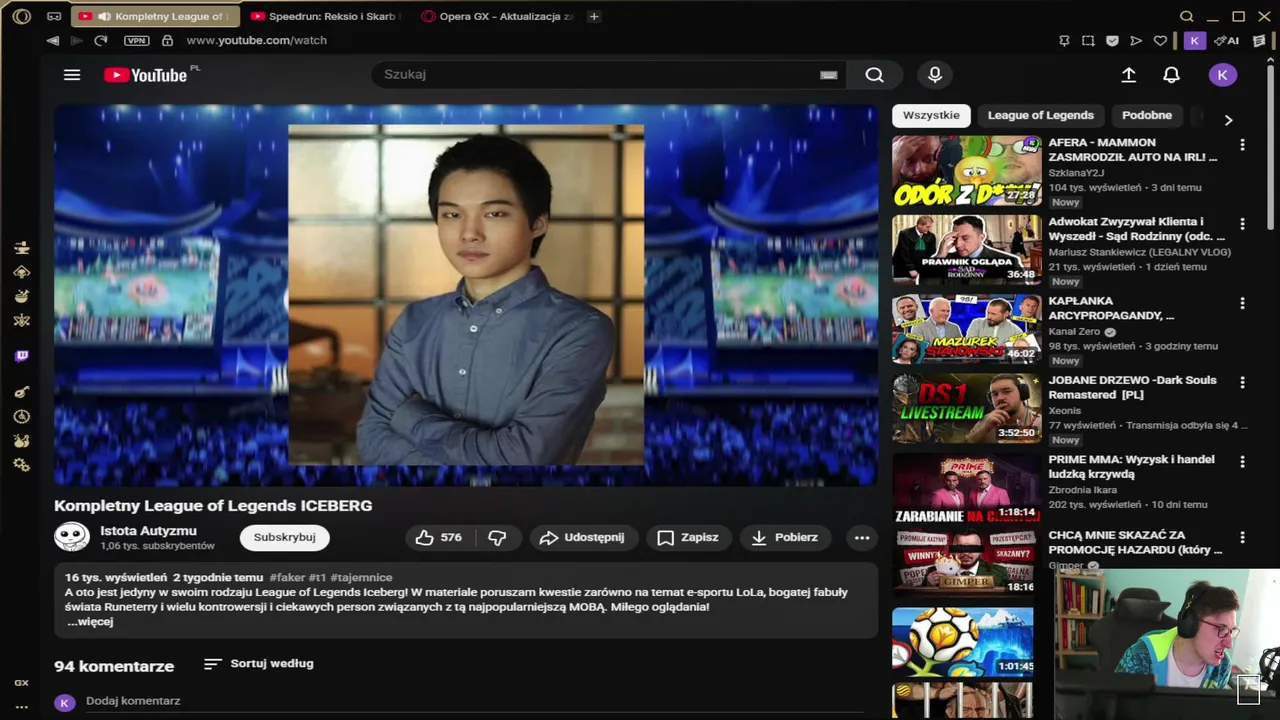This screenshot has width=1280, height=720.
Task: Reload the page with the refresh icon
Action: point(100,40)
